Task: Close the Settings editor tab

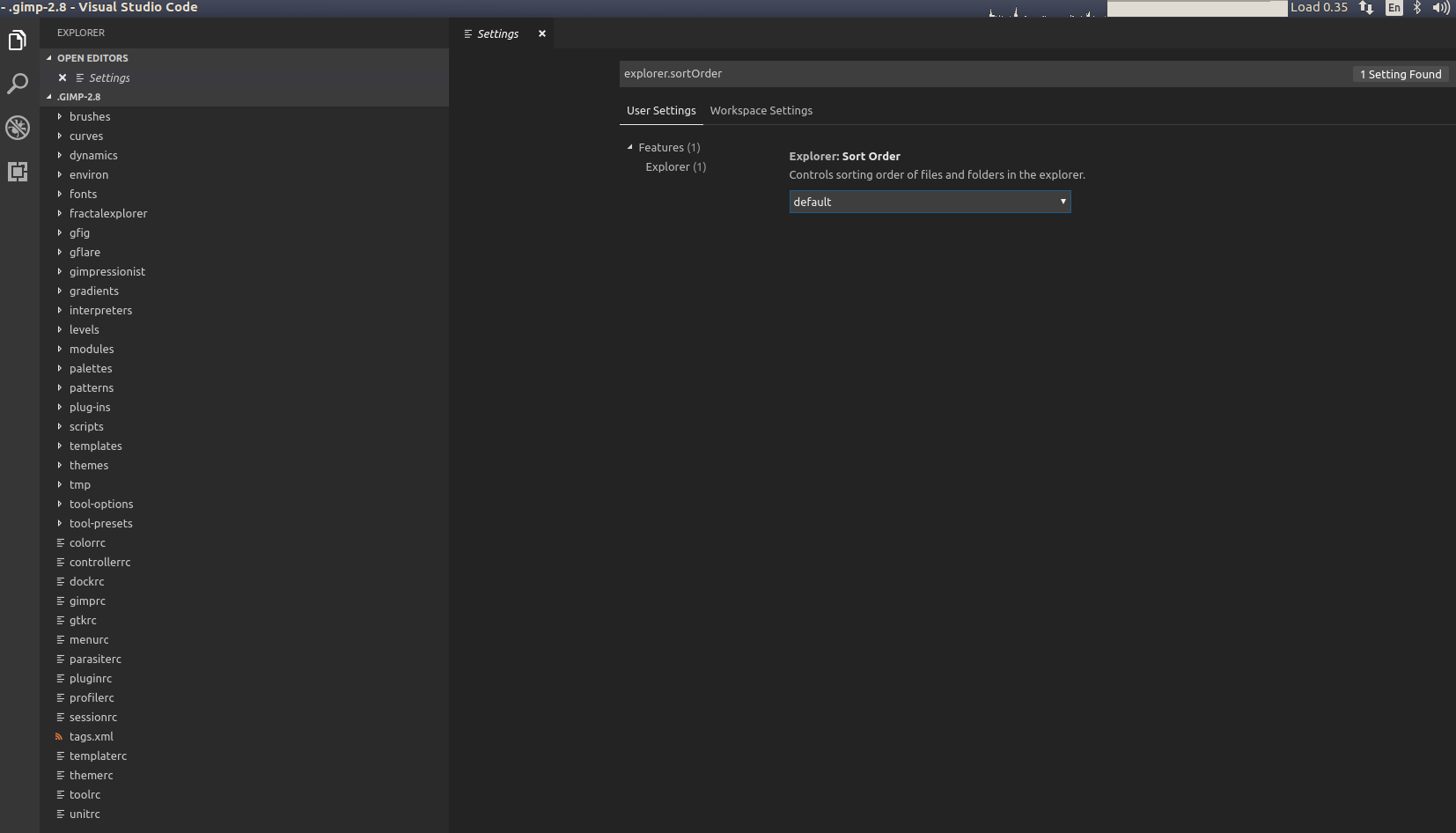Action: coord(542,33)
